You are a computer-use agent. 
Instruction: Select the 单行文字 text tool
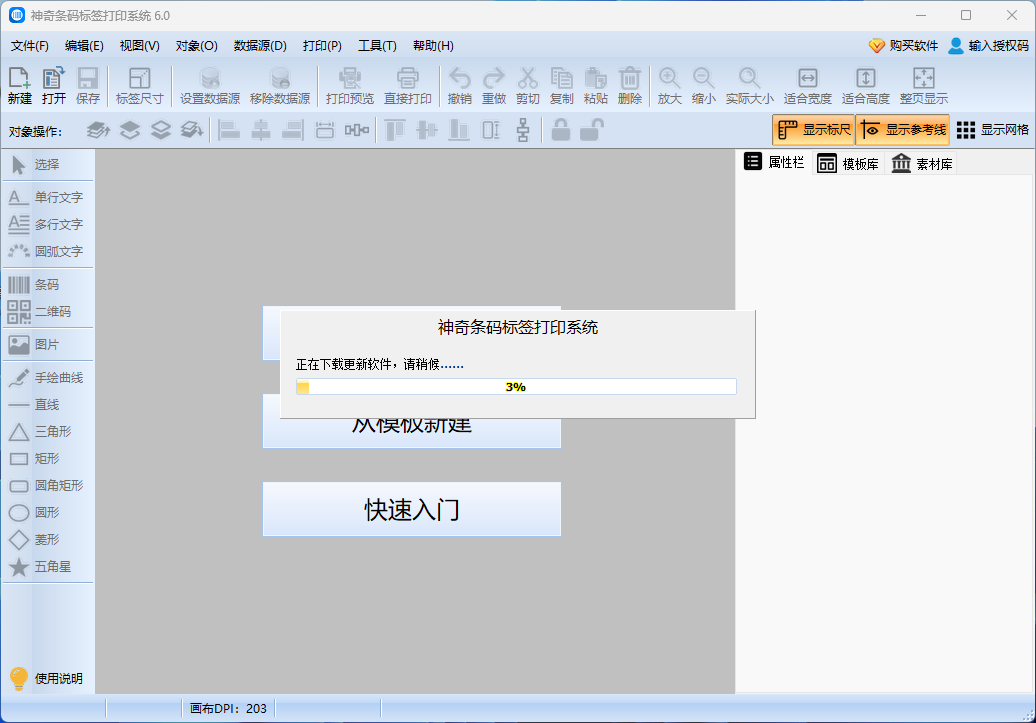click(48, 197)
